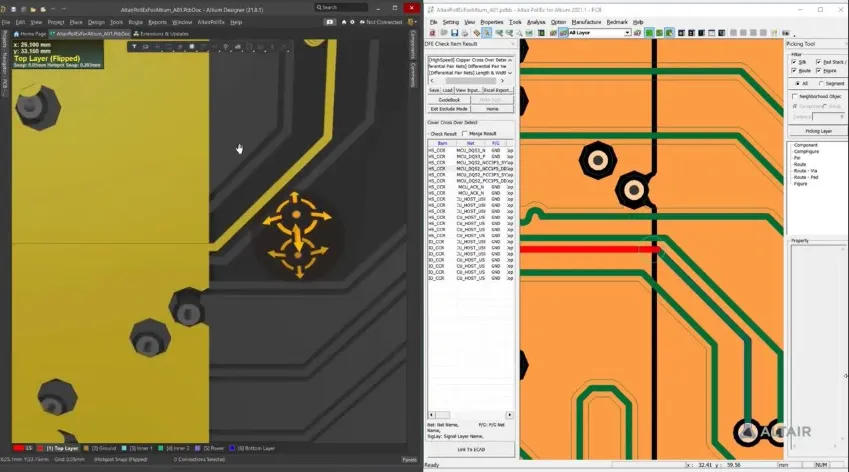
Task: Open the Manufacture menu in PollEx
Action: click(586, 22)
